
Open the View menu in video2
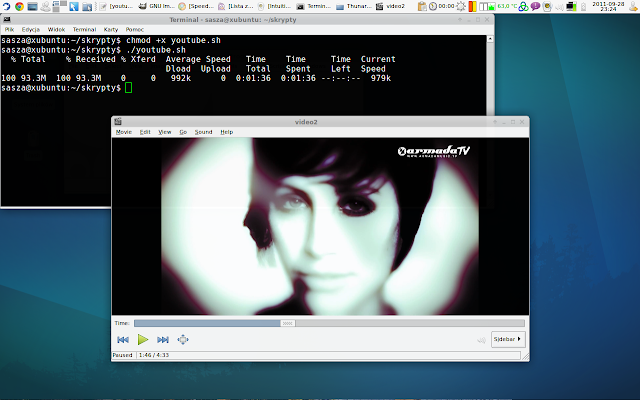(165, 132)
